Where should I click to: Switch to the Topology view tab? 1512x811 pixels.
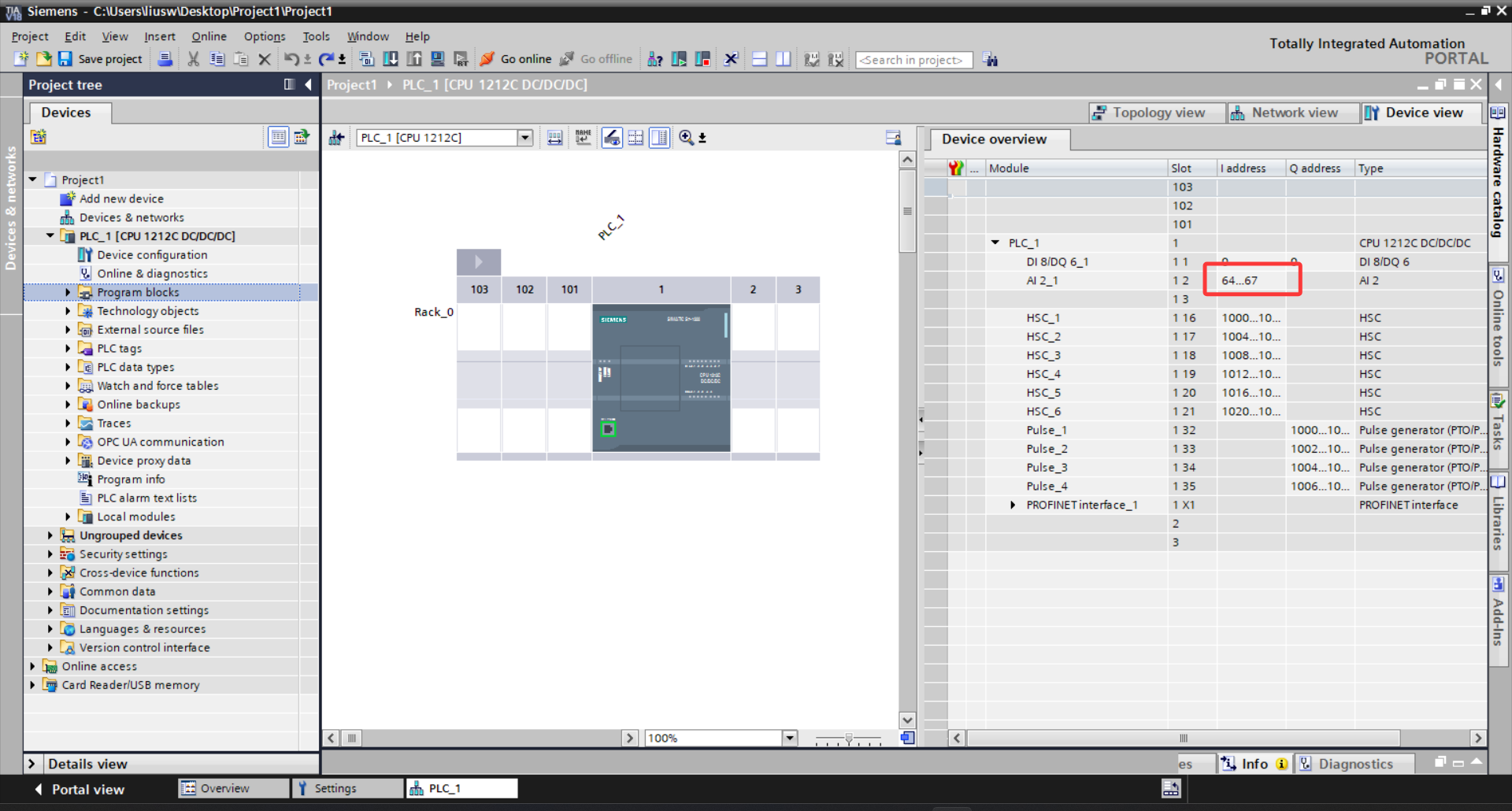coord(1158,113)
